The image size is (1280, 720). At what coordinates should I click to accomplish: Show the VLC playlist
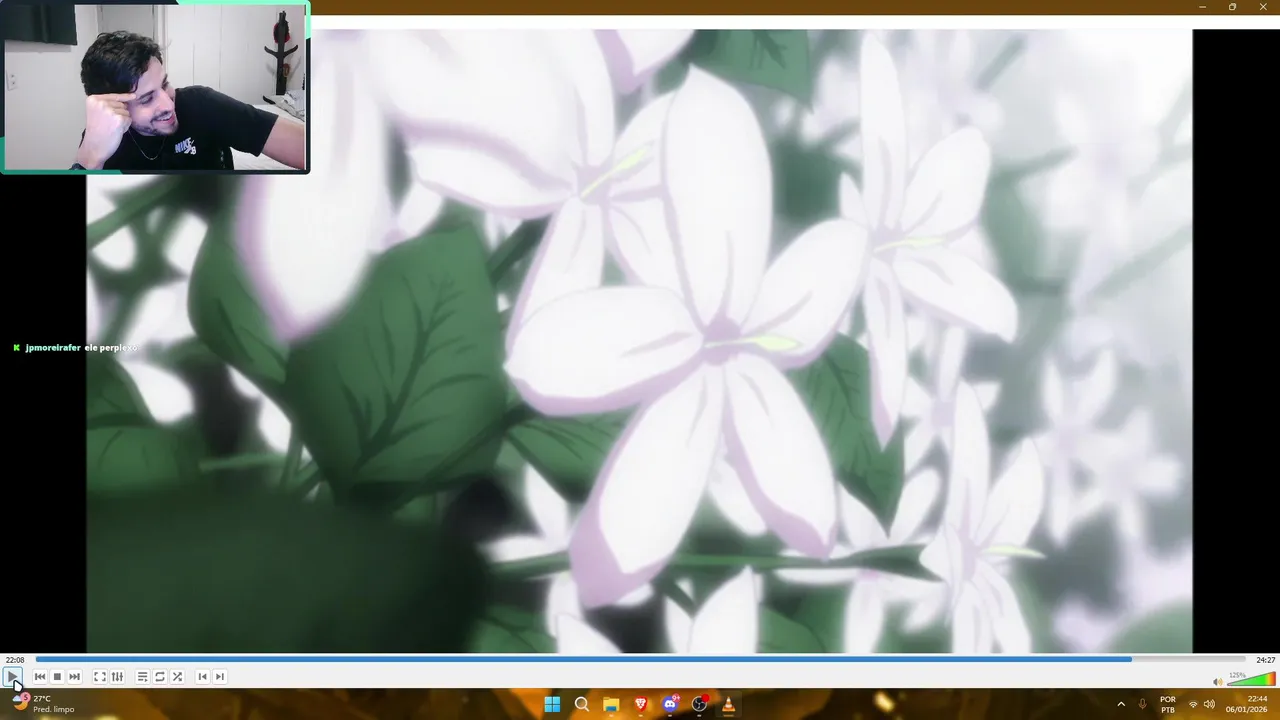pos(143,677)
